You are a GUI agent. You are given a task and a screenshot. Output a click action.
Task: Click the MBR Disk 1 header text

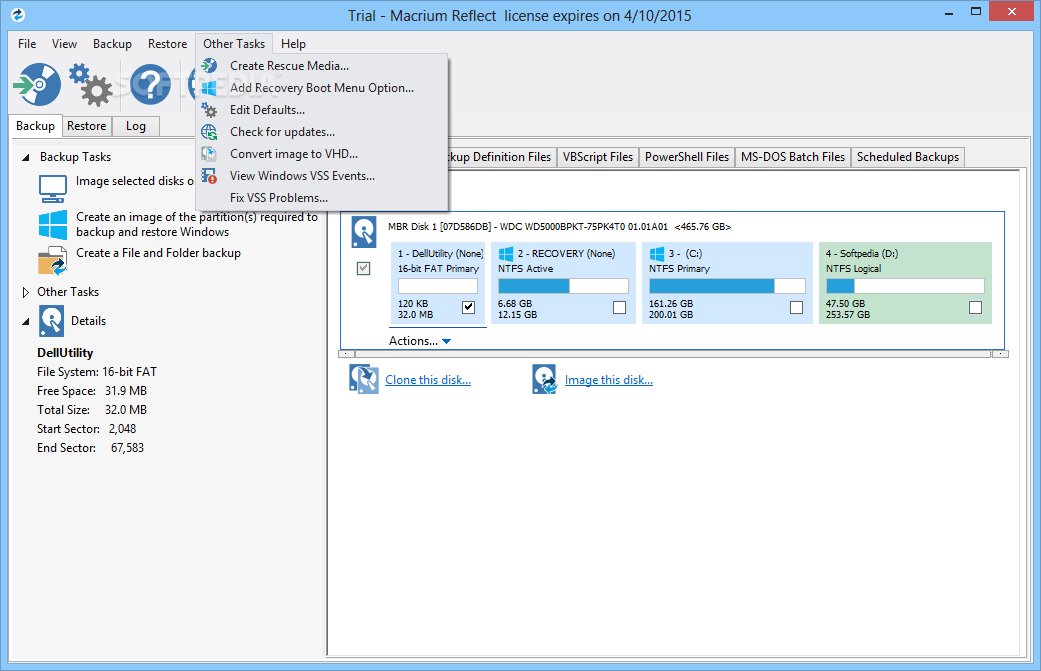559,227
